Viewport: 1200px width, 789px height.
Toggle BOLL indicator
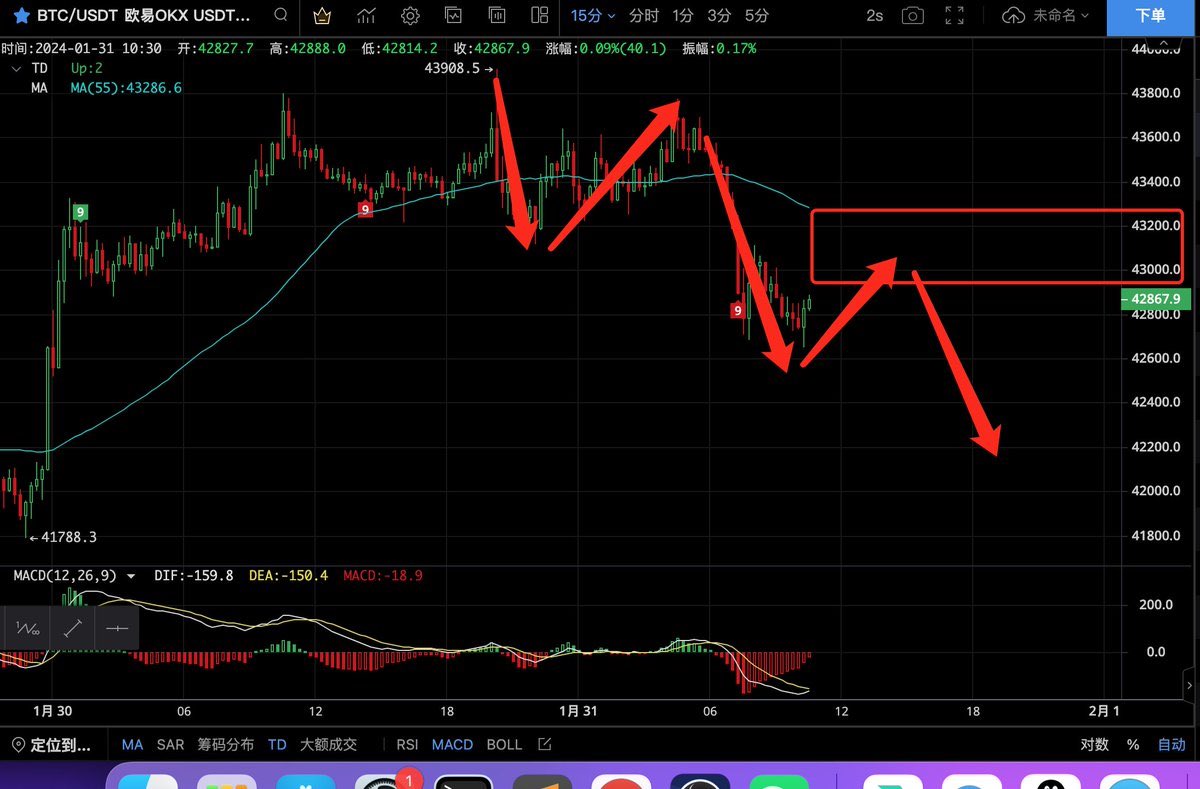[x=504, y=745]
